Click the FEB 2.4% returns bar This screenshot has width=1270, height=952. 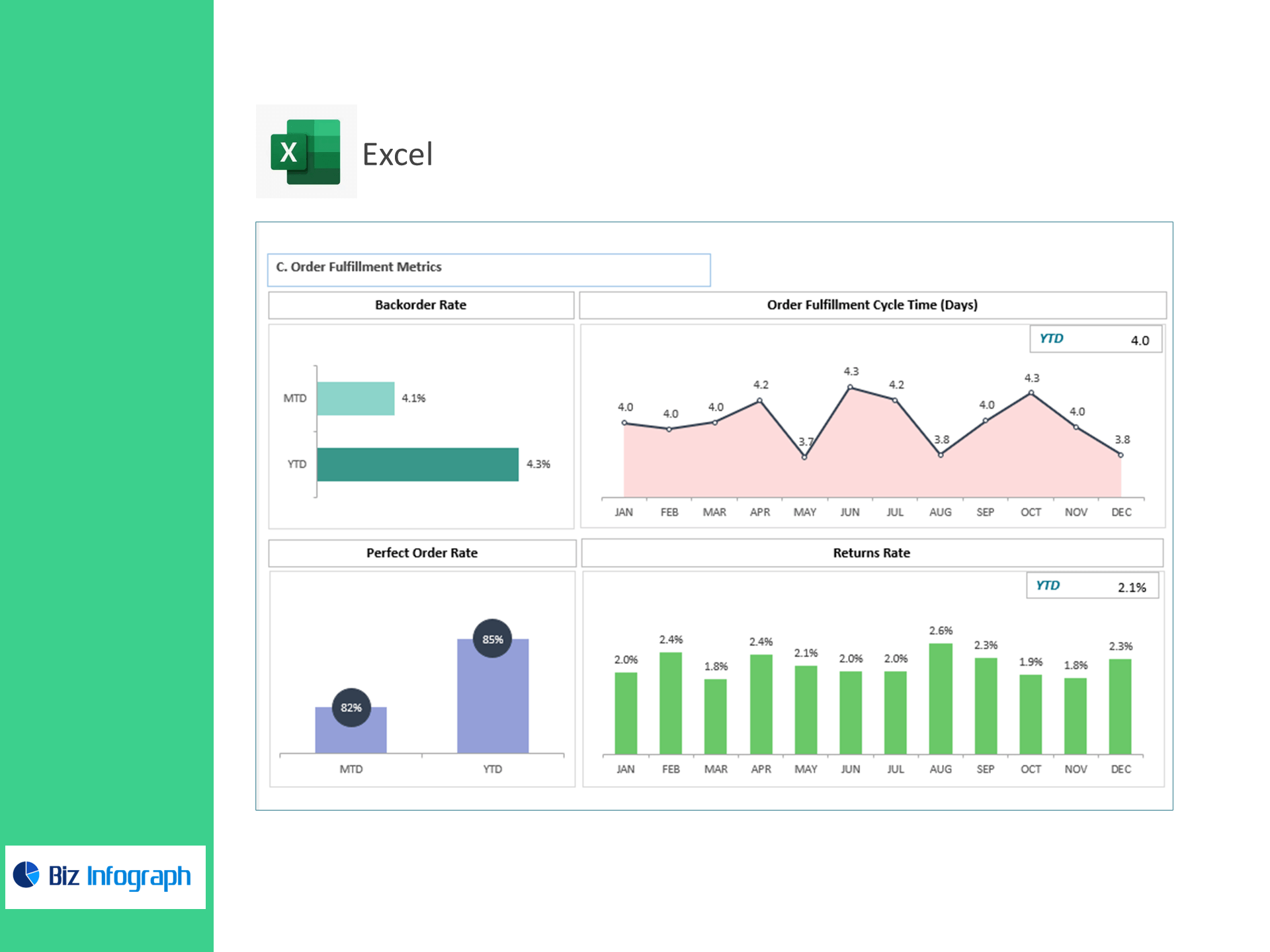[670, 702]
